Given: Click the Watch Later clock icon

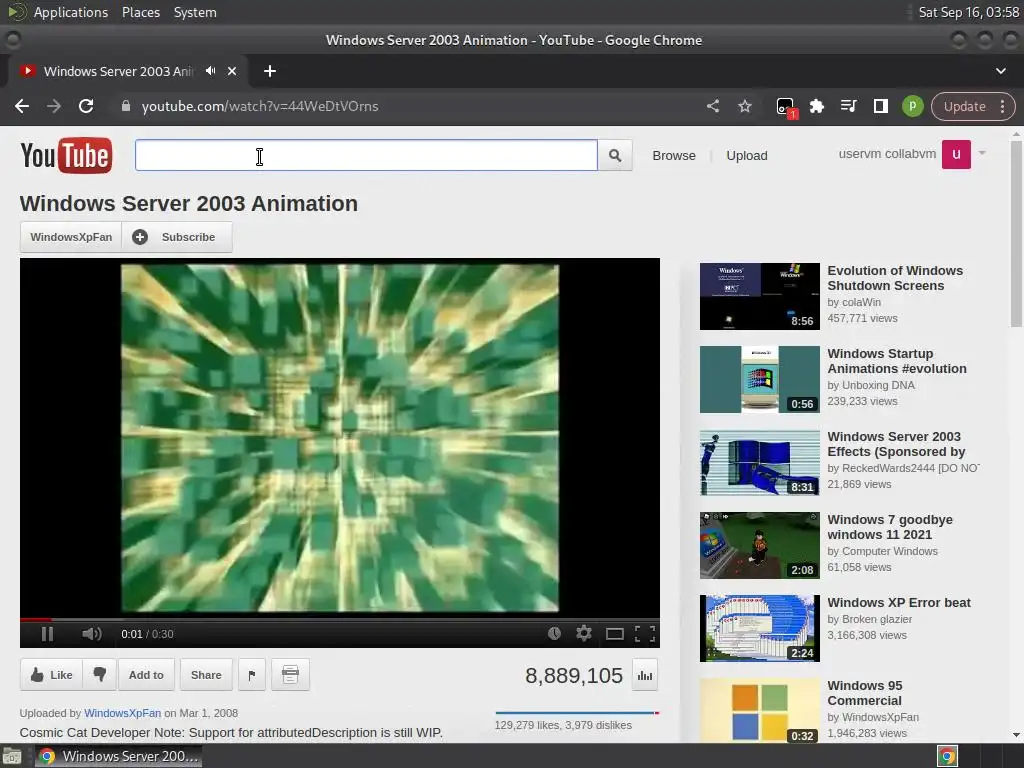Looking at the screenshot, I should click(554, 633).
